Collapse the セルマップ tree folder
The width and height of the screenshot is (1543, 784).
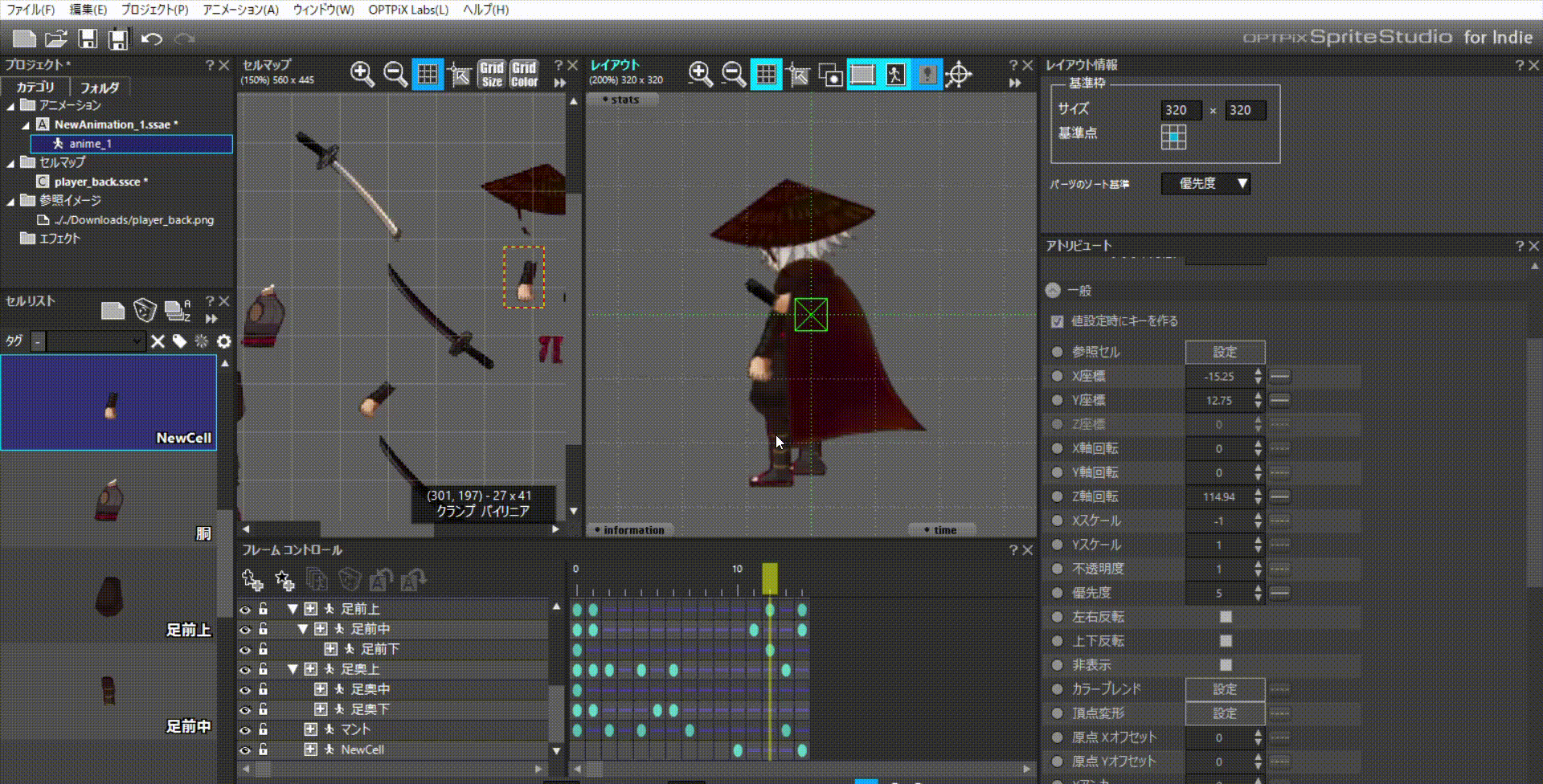[x=10, y=163]
